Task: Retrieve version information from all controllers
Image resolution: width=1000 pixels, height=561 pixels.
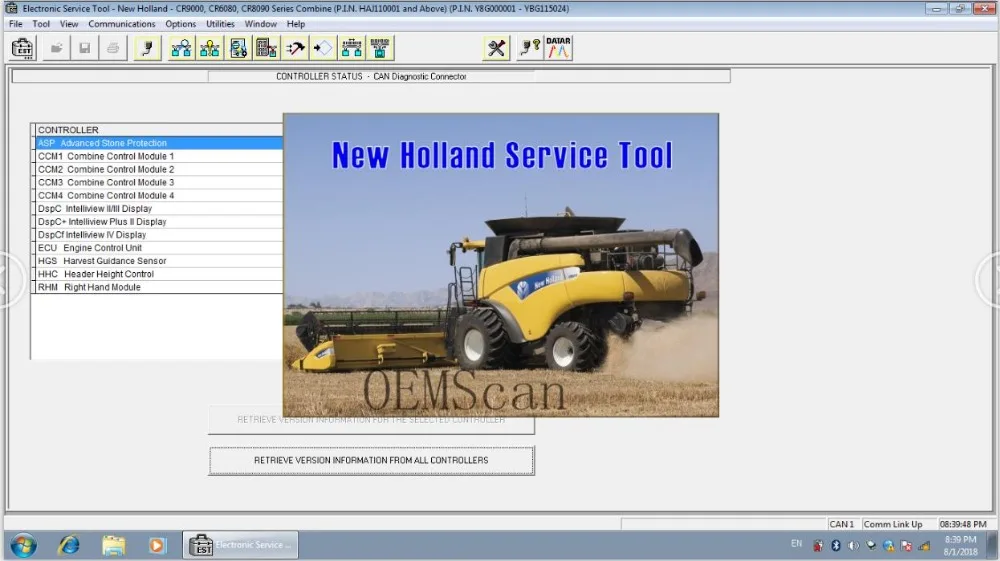Action: [371, 460]
